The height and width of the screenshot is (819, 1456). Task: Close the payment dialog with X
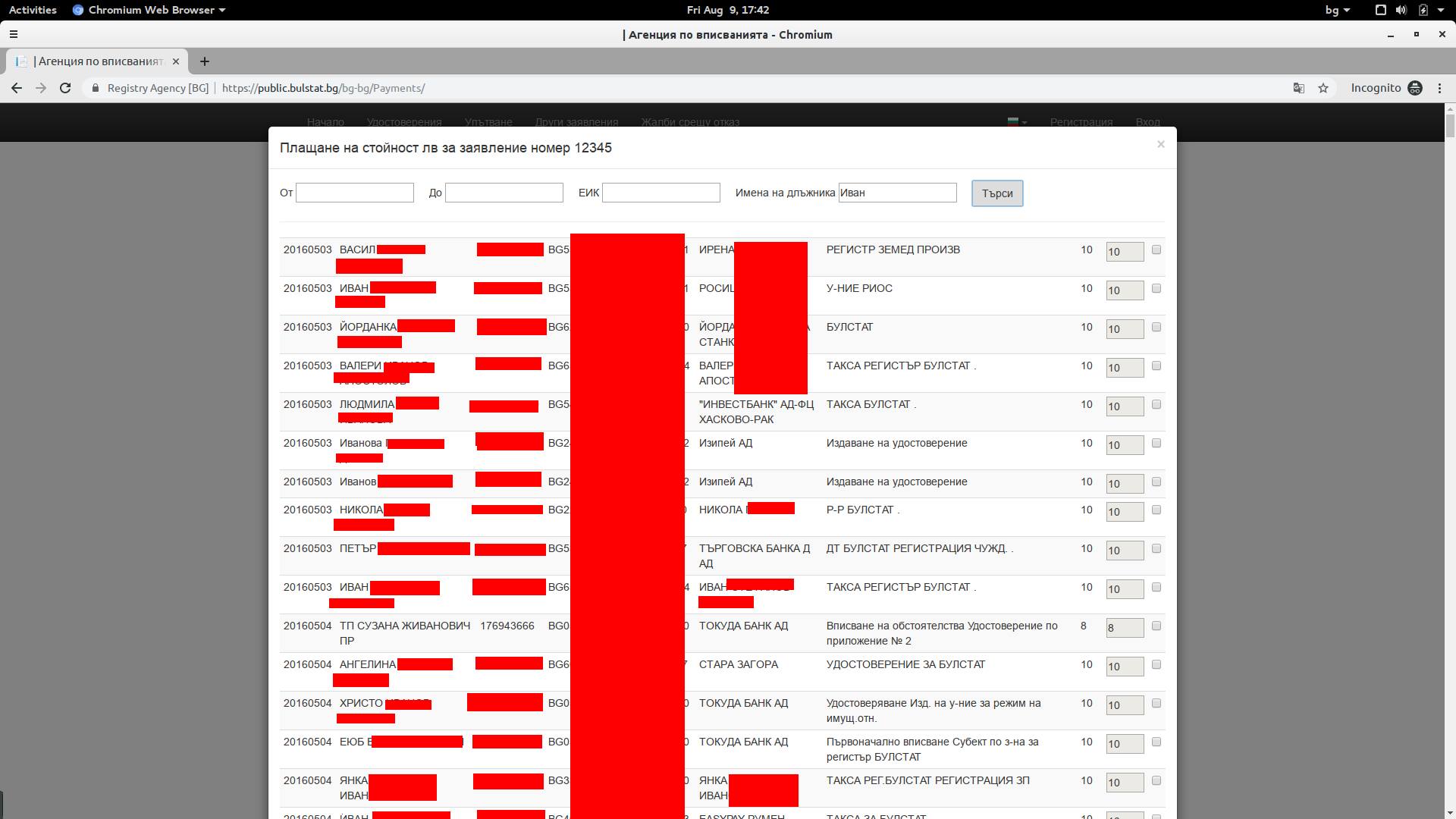point(1160,144)
